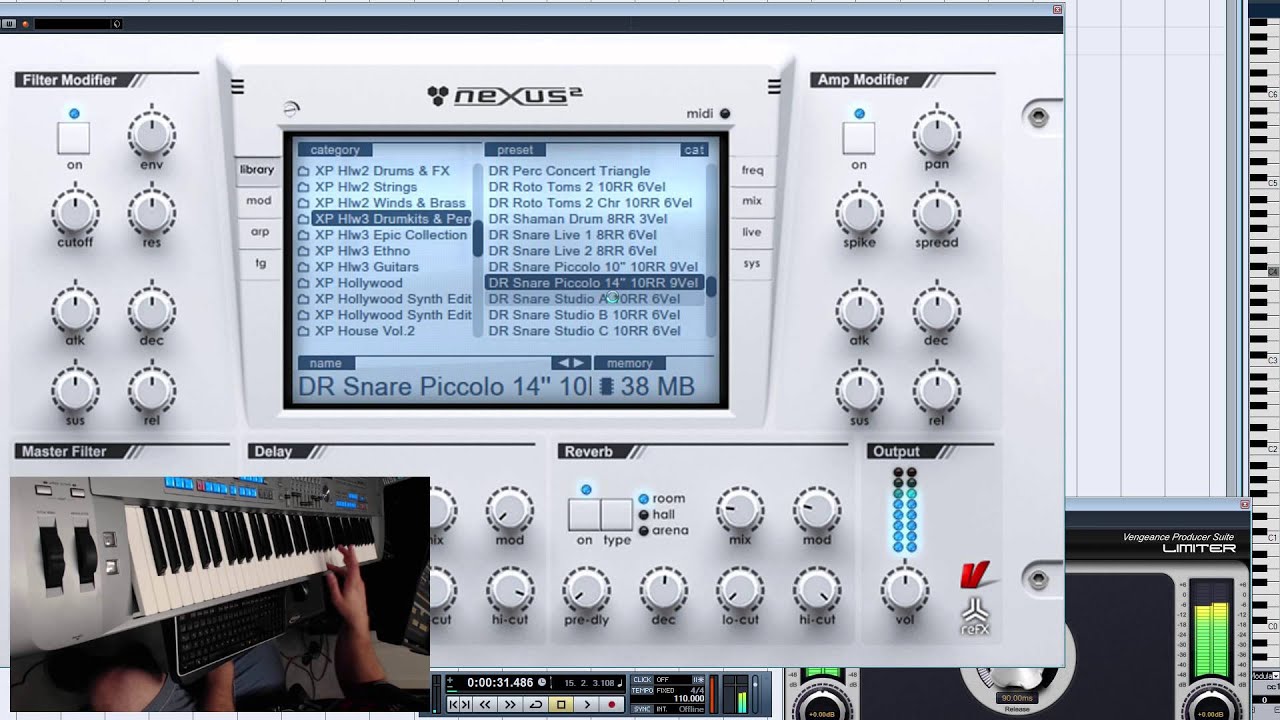This screenshot has height=720, width=1280.
Task: Click the Filter Modifier cutoff knob
Action: click(74, 212)
